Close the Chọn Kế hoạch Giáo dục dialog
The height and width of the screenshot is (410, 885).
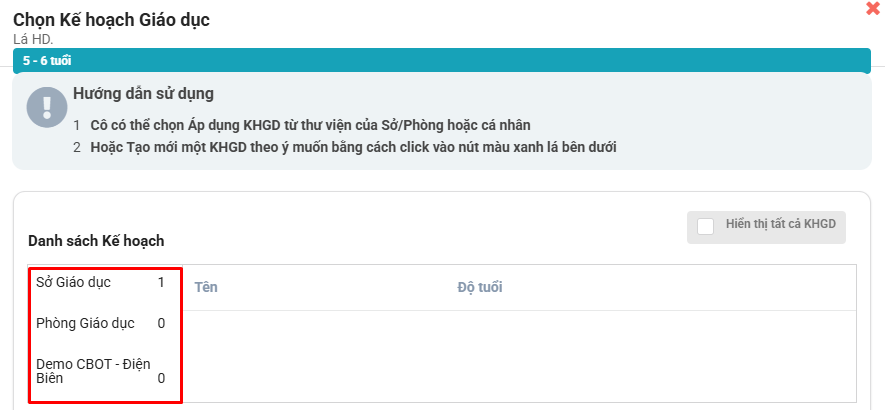(x=872, y=8)
